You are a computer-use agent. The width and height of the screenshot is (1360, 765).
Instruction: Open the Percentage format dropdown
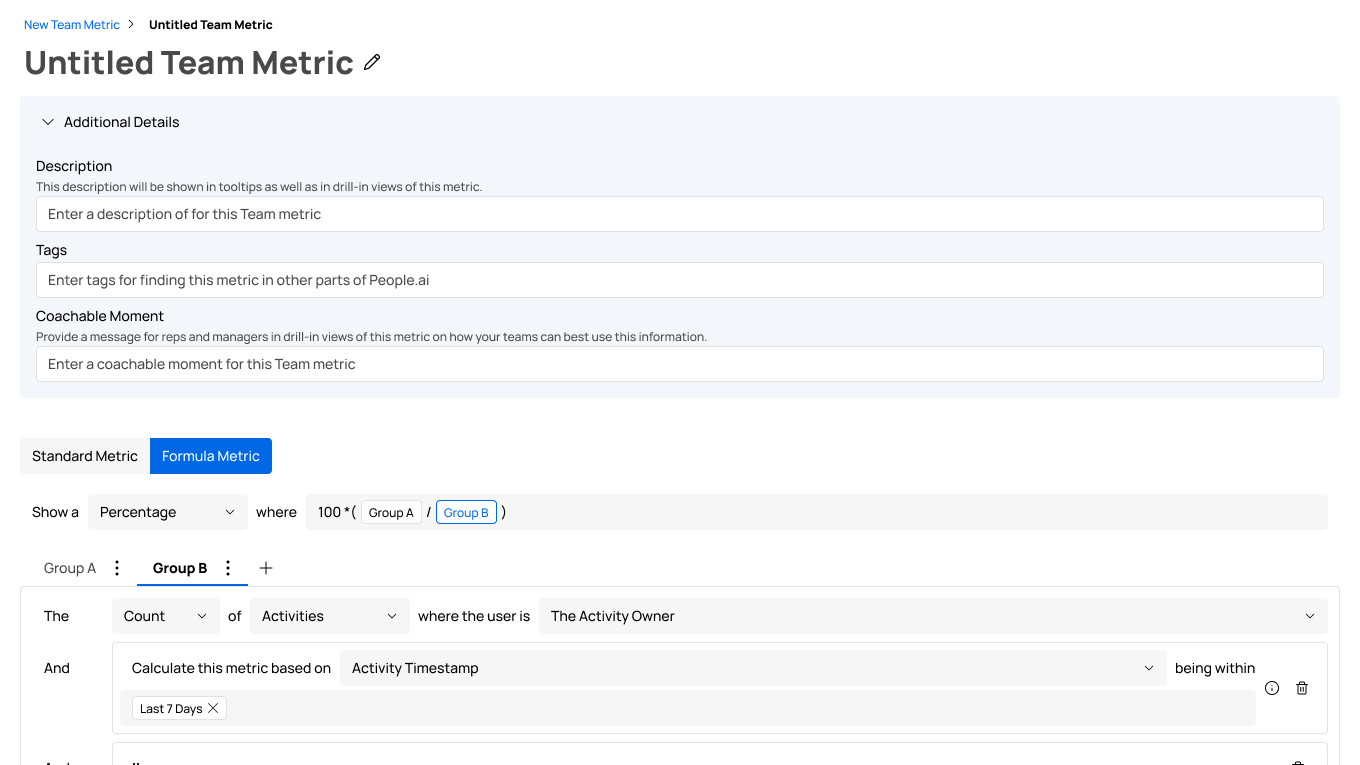coord(167,512)
